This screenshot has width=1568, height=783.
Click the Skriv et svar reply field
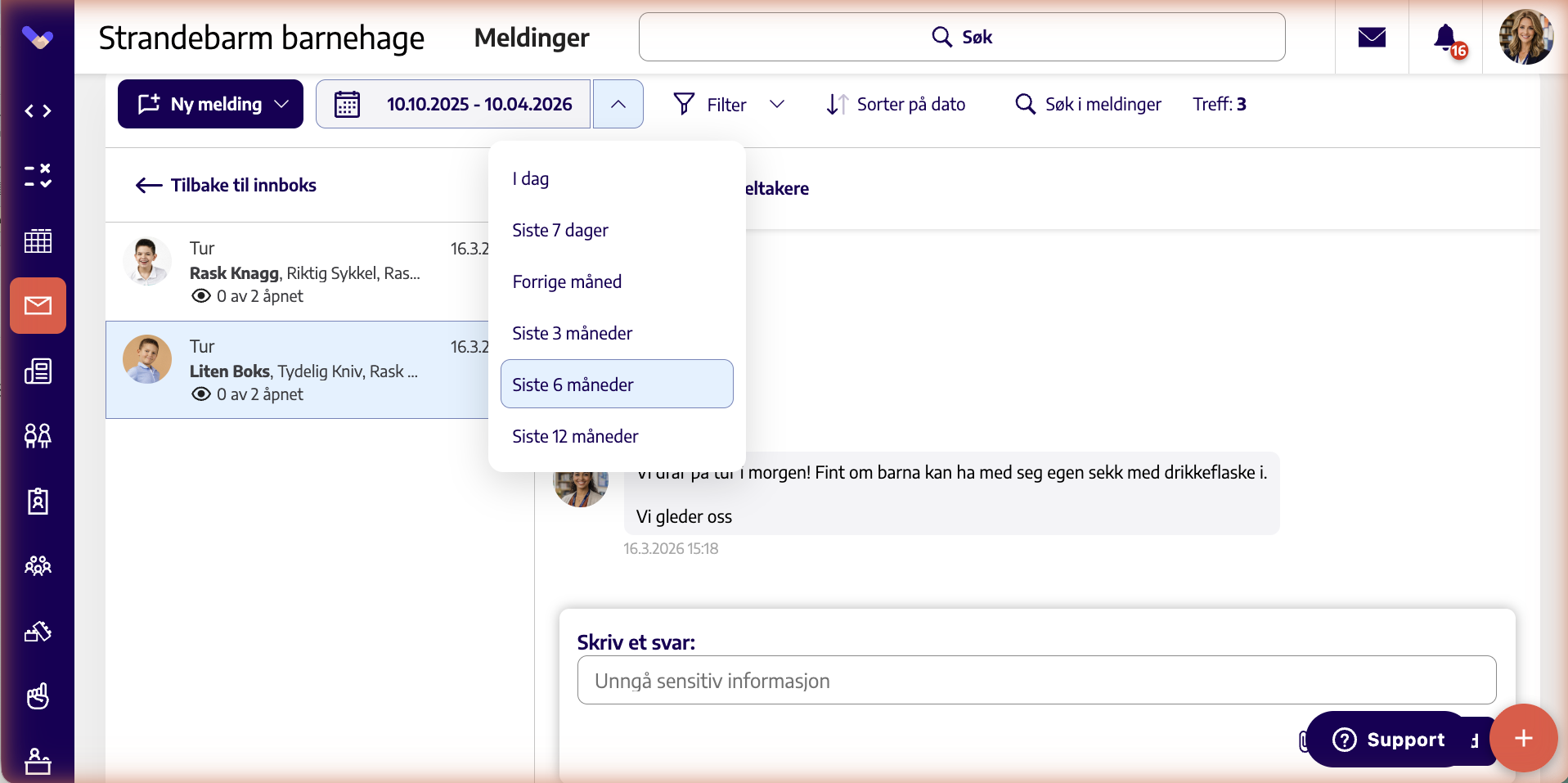coord(1036,680)
